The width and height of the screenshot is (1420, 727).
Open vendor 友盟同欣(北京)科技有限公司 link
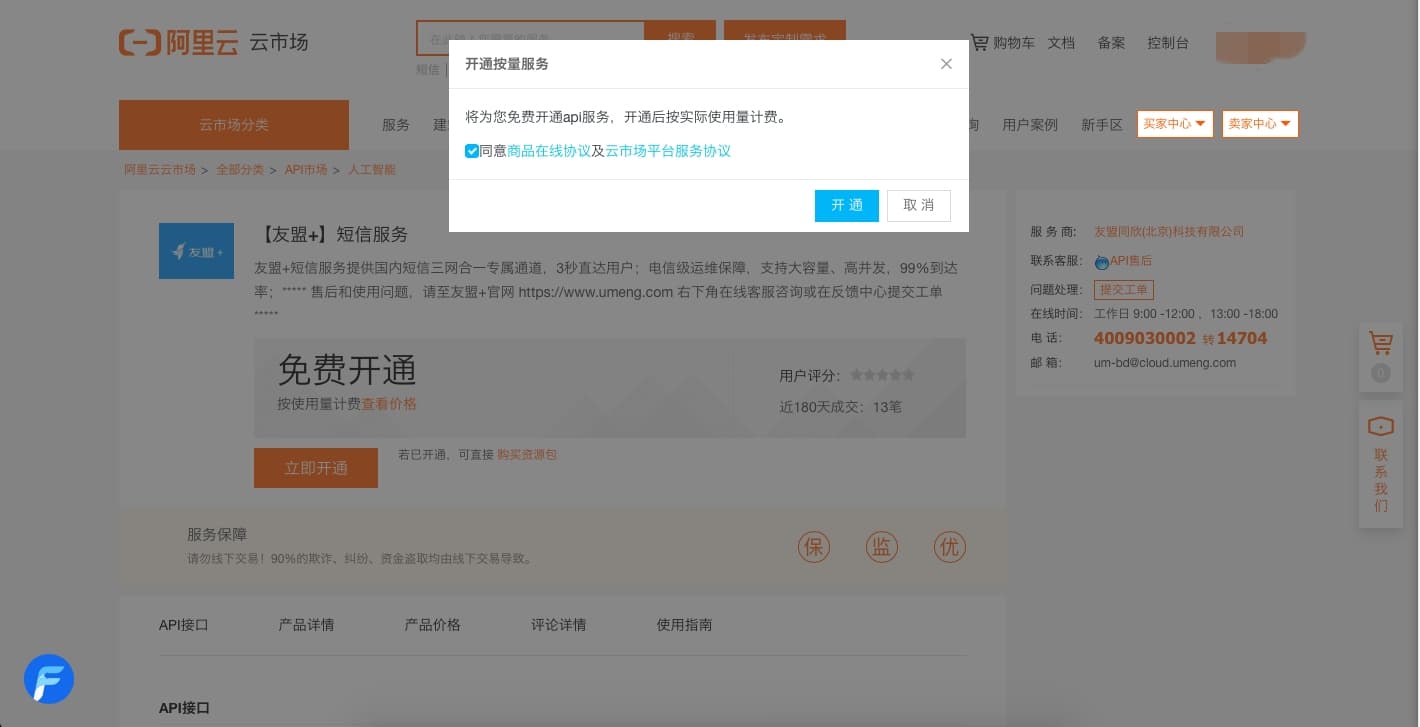coord(1169,231)
